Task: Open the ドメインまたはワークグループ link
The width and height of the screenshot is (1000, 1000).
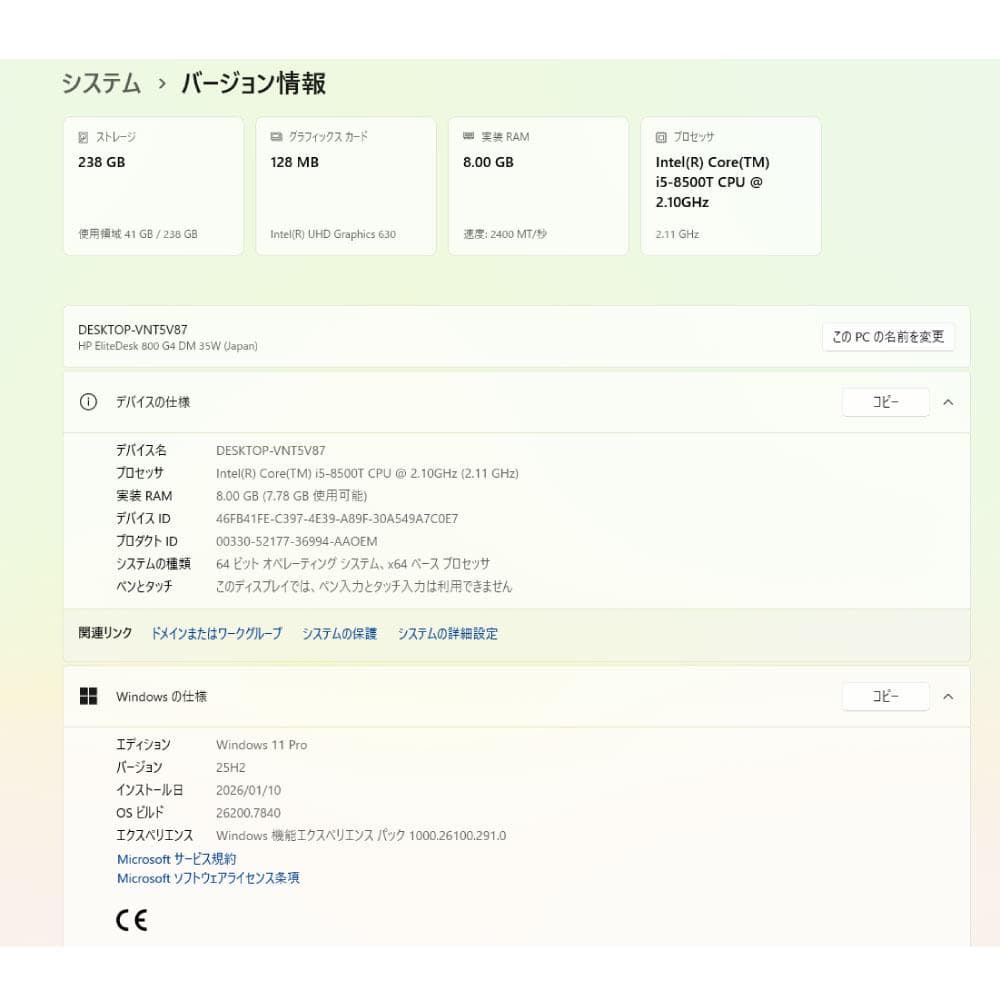Action: tap(215, 633)
